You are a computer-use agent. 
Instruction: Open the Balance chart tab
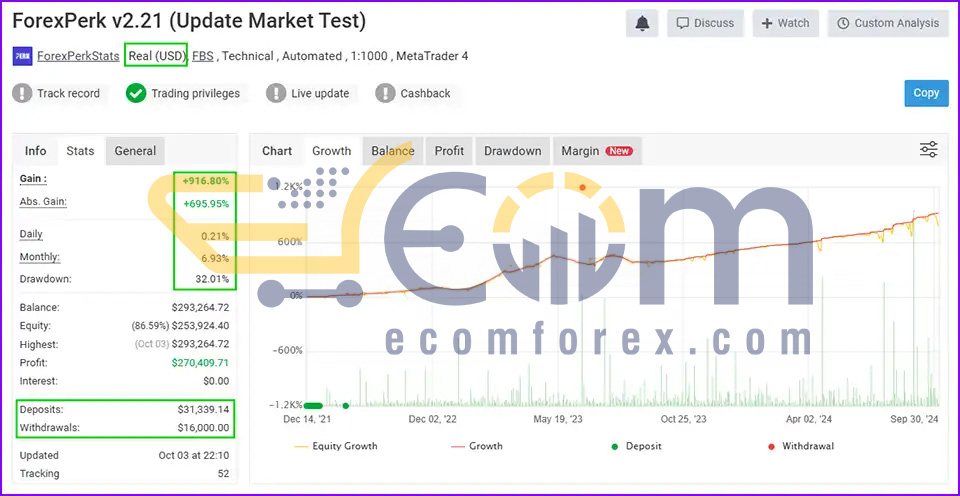[392, 151]
